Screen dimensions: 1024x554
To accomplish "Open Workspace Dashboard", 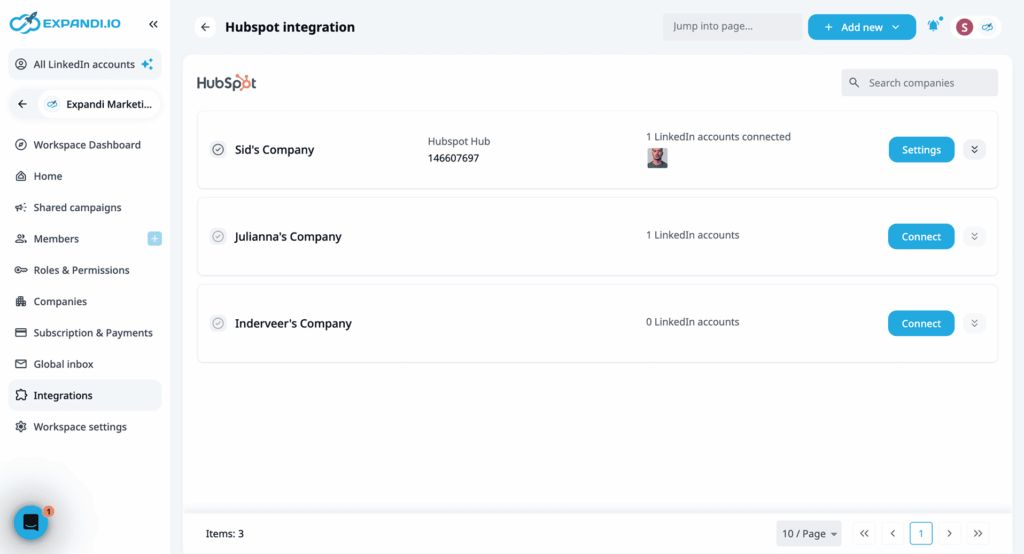I will click(x=85, y=144).
